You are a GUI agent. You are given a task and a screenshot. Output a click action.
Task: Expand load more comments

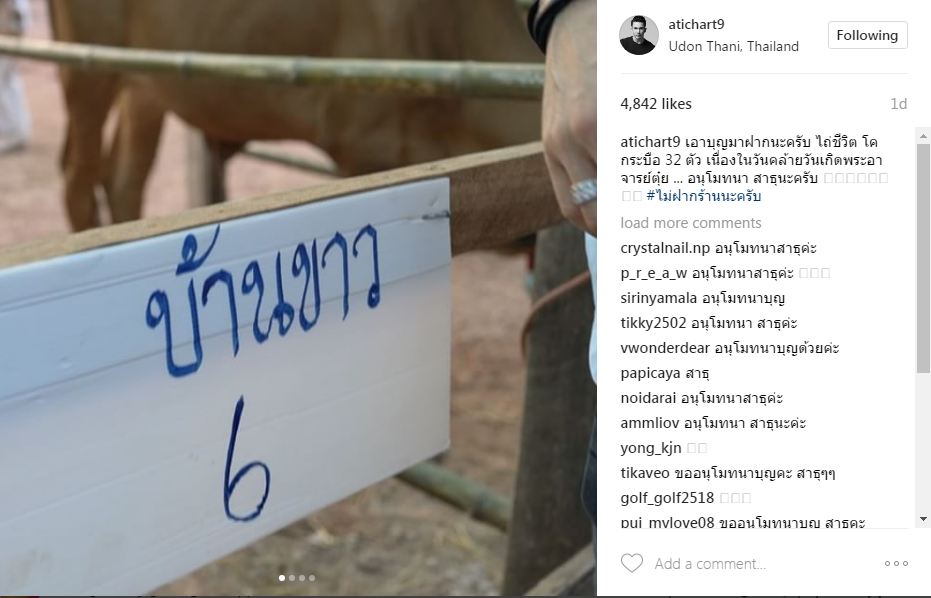coord(691,223)
